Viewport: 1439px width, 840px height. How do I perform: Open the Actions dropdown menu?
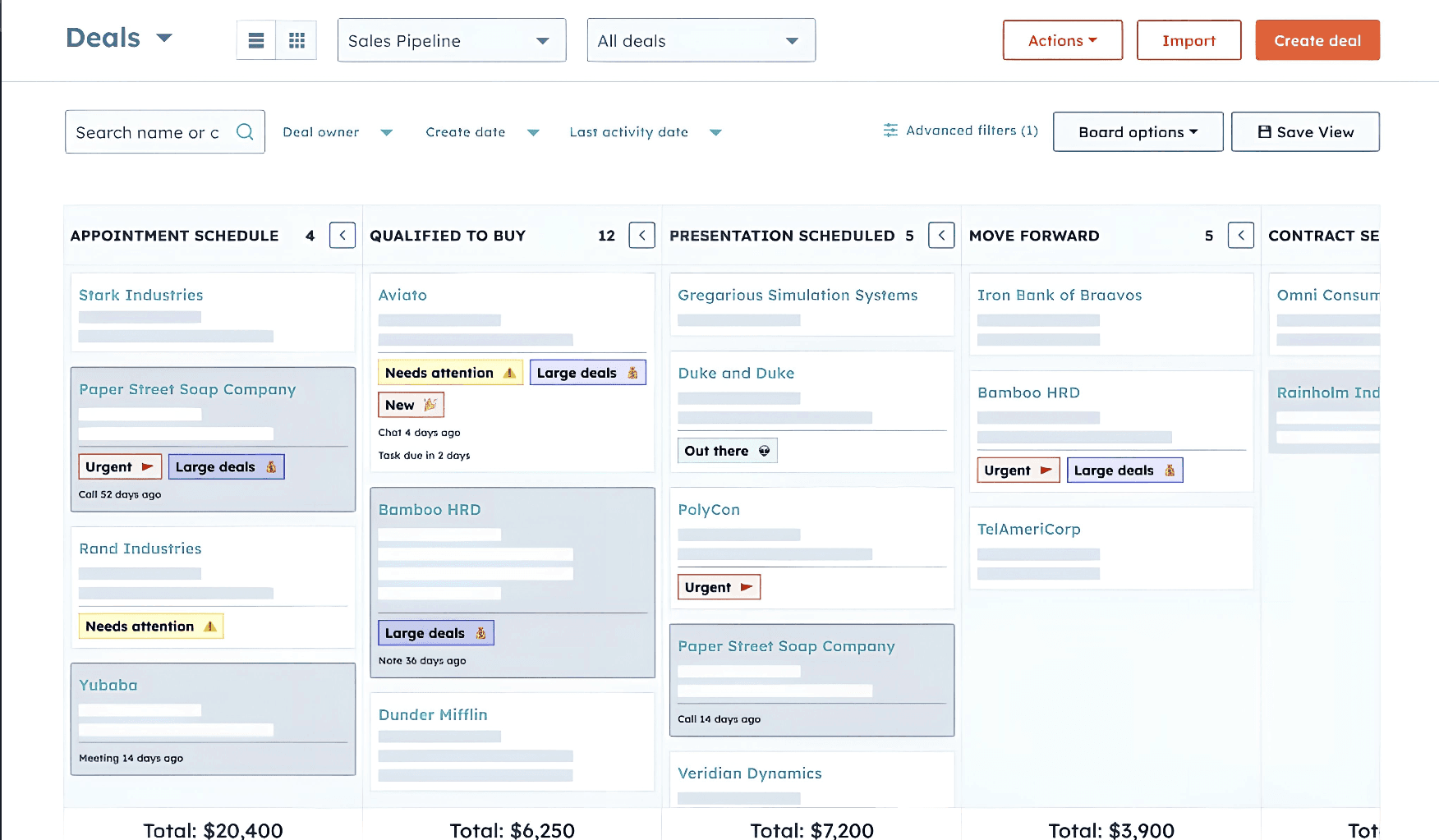pos(1063,40)
